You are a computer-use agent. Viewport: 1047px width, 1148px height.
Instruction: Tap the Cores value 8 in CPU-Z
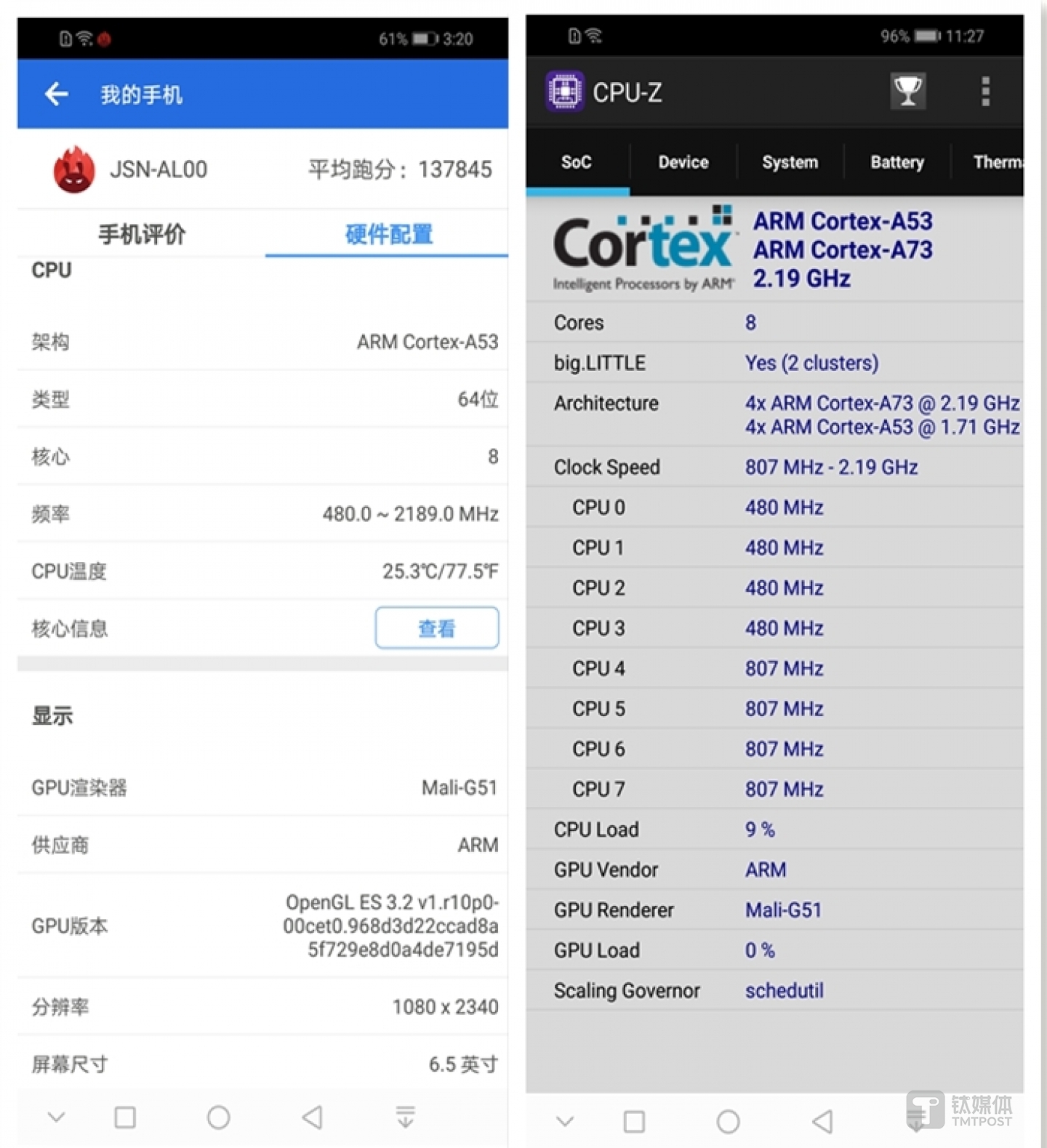[x=750, y=322]
